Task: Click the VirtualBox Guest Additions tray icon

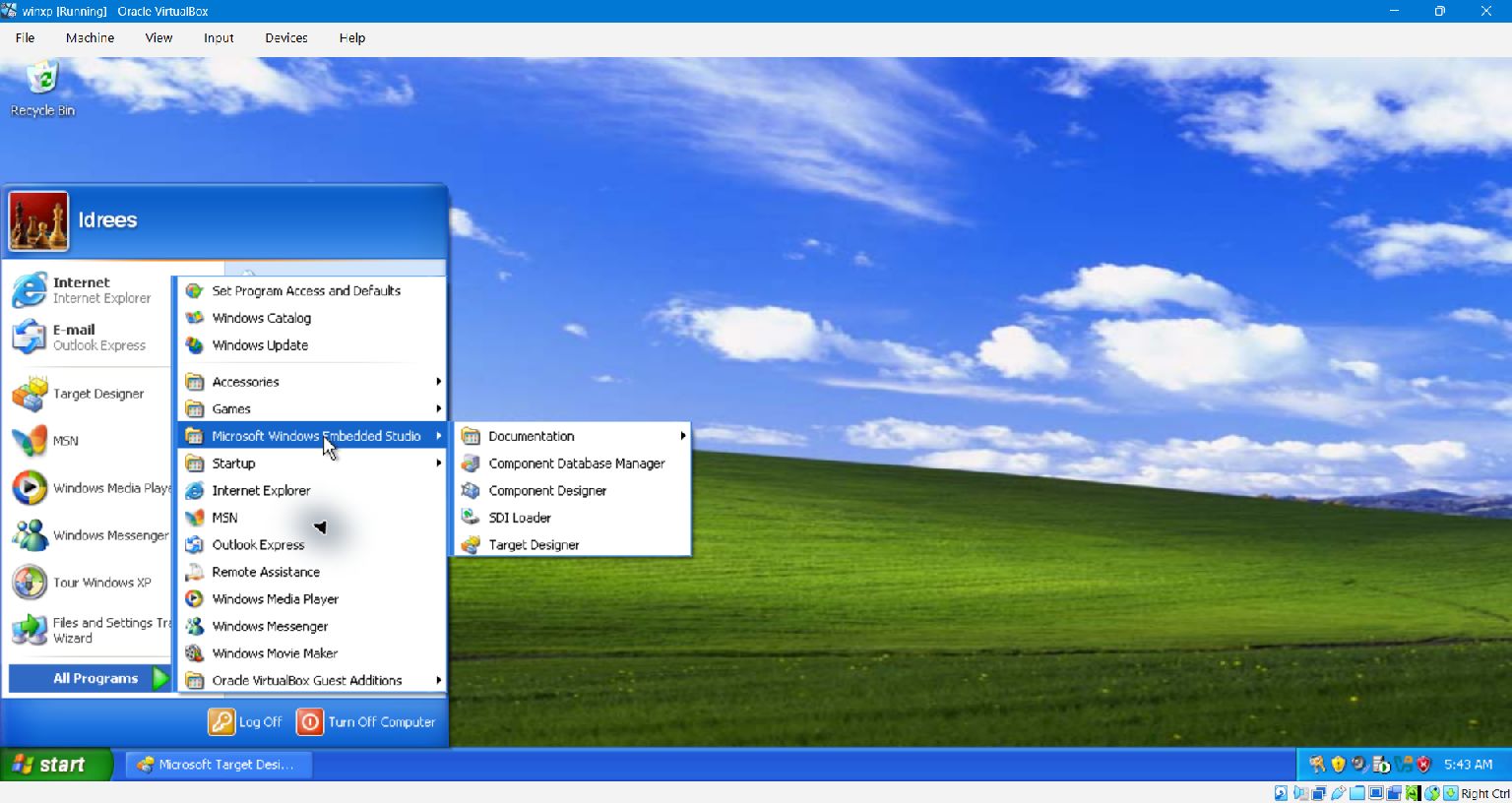Action: pos(1404,765)
